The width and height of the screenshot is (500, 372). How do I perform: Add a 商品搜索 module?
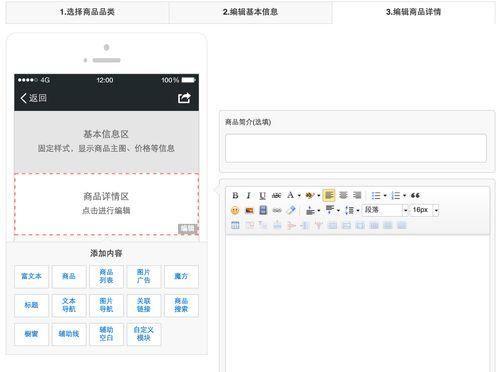click(181, 305)
